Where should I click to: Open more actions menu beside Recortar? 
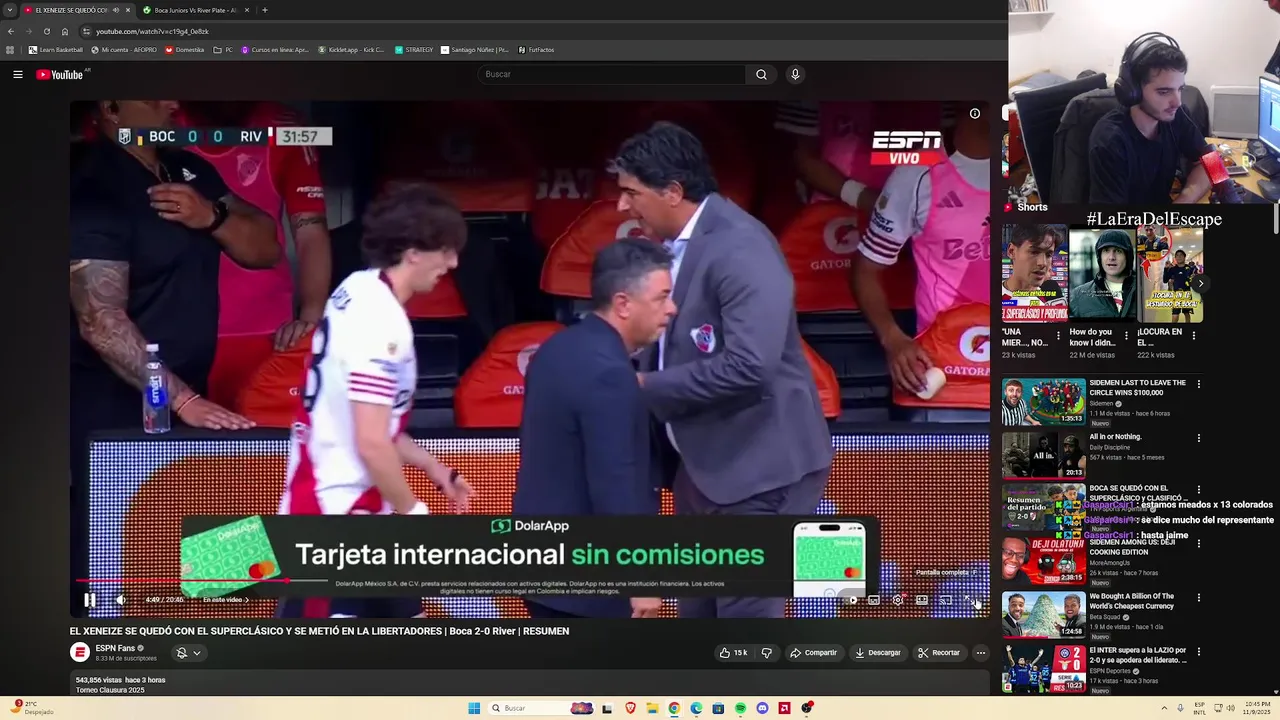coord(981,653)
